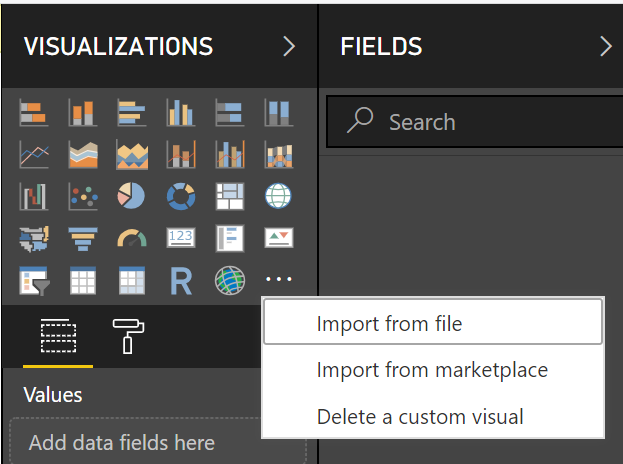Image resolution: width=623 pixels, height=464 pixels.
Task: Choose the Treemap visual
Action: [x=229, y=197]
